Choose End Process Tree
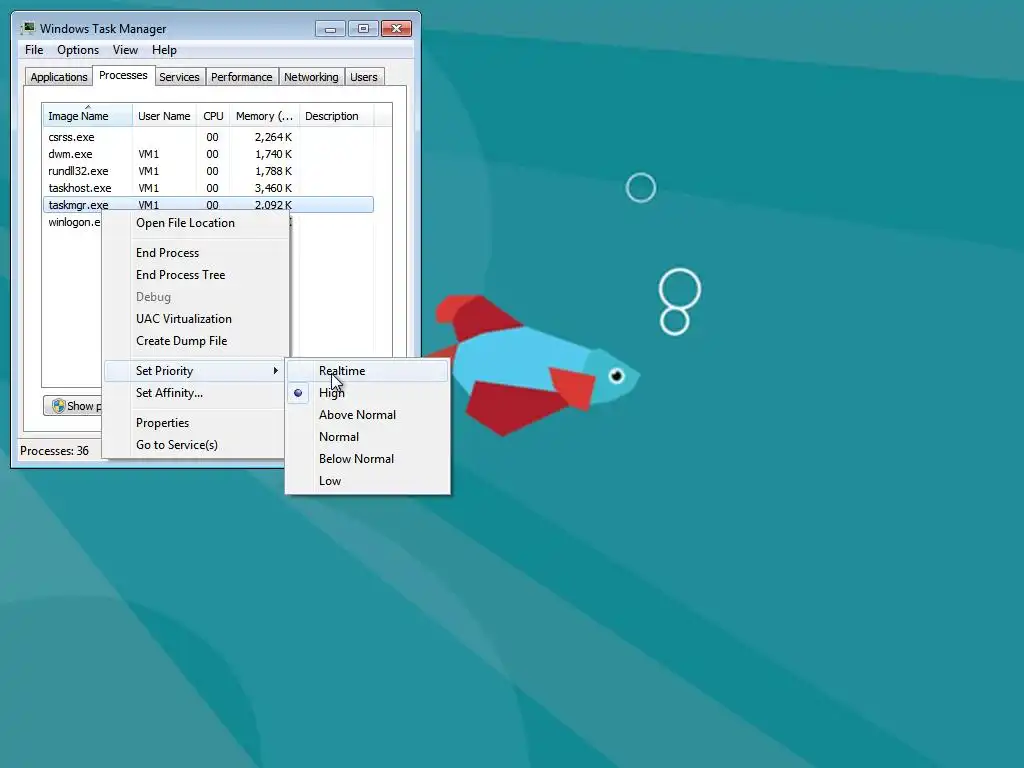Image resolution: width=1024 pixels, height=768 pixels. (195, 275)
